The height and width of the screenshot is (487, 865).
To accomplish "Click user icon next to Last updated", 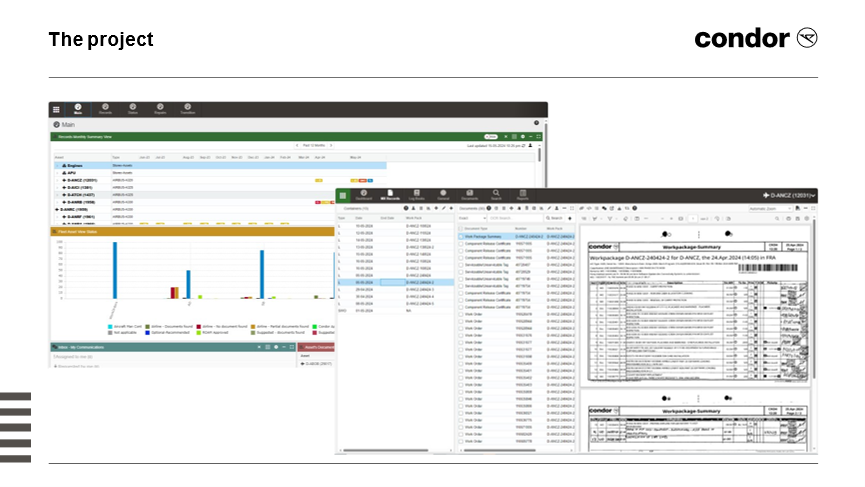I will [530, 145].
